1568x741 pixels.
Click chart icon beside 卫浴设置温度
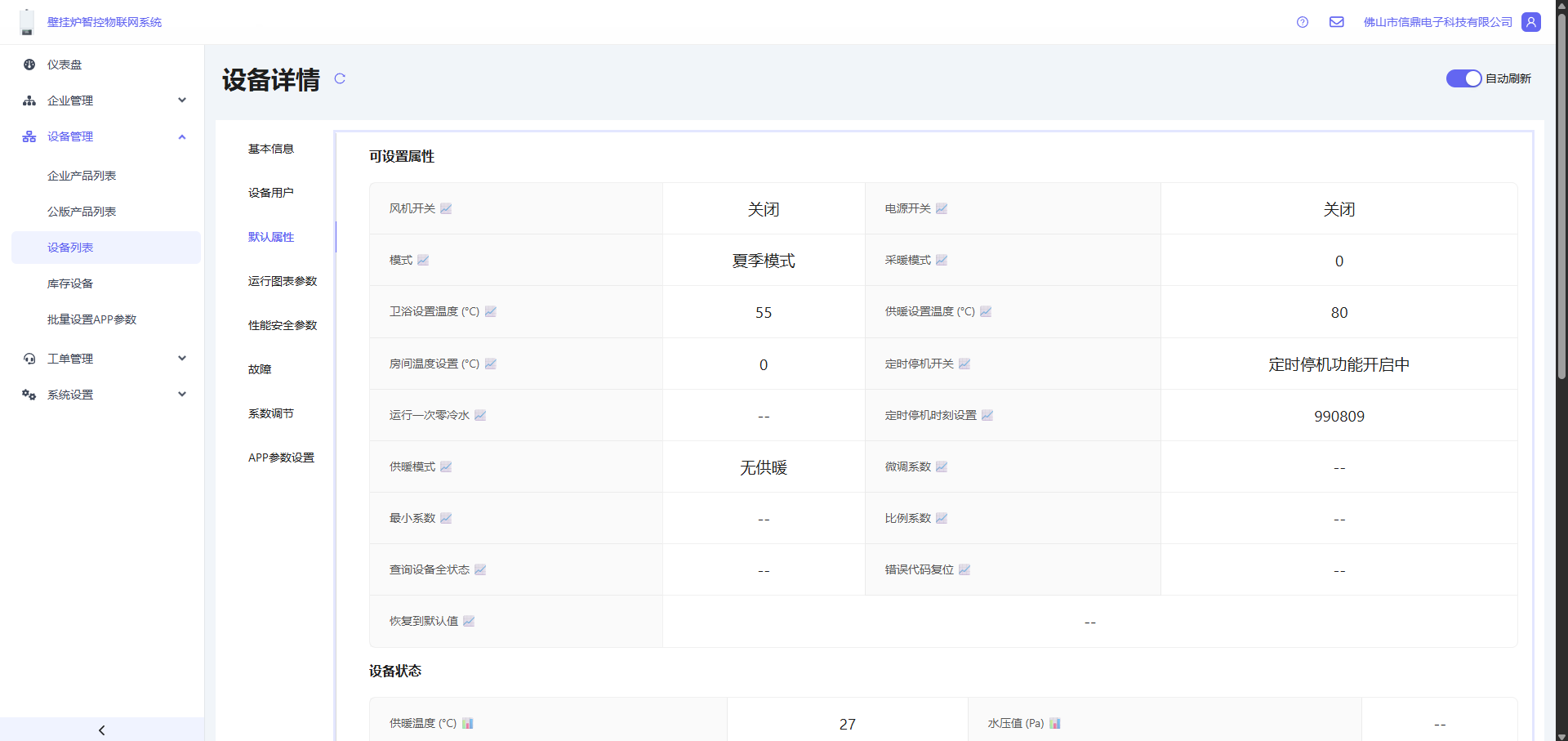coord(491,311)
